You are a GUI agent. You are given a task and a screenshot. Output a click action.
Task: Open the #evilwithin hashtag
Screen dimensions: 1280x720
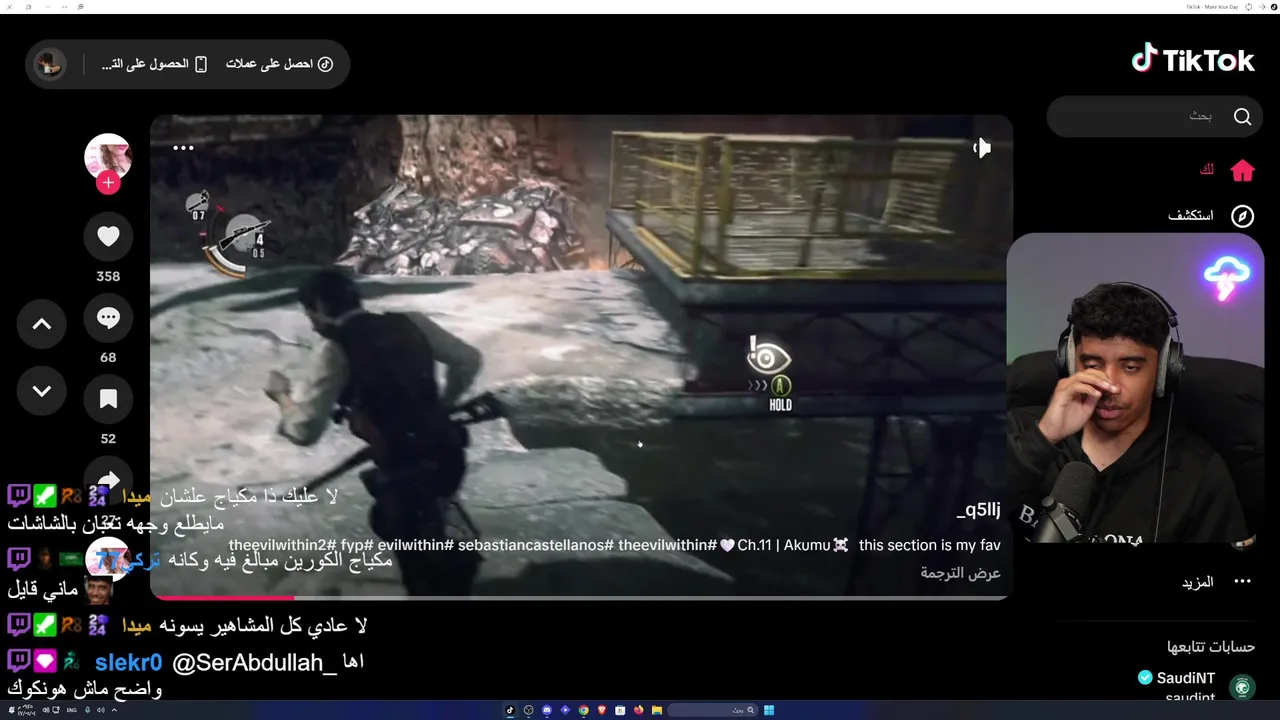416,545
